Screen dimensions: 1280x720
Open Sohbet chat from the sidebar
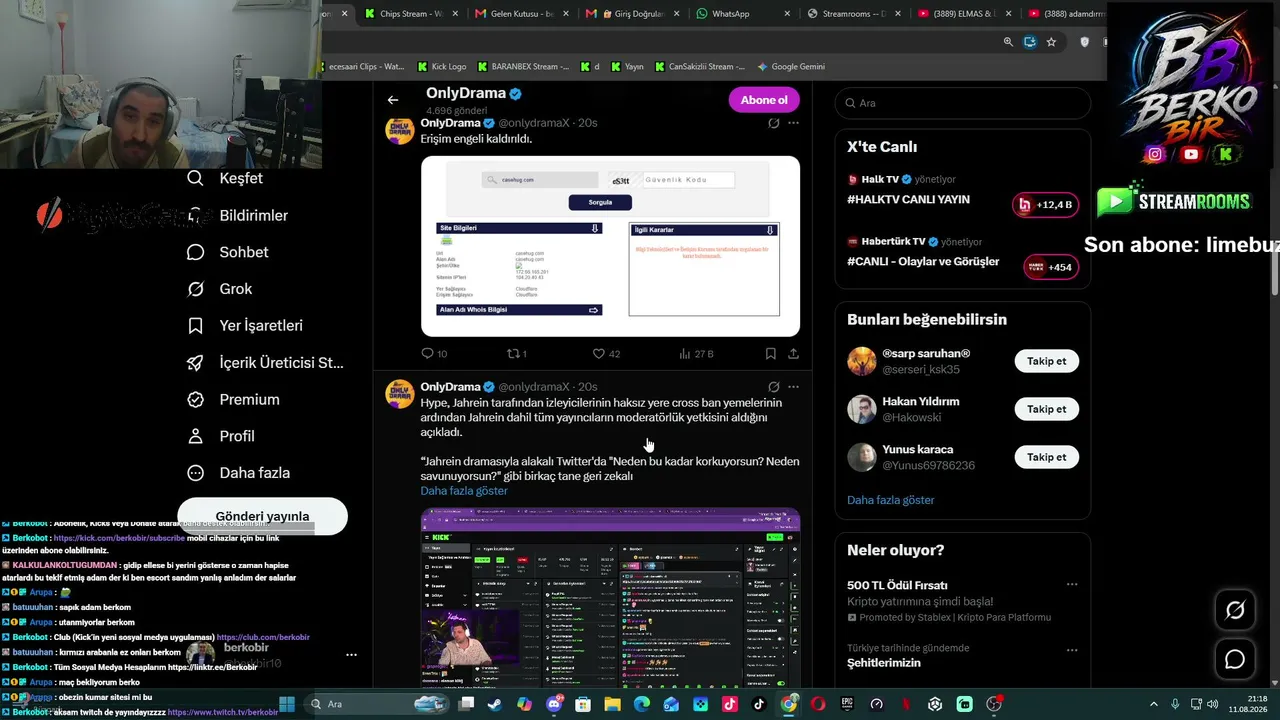228,252
